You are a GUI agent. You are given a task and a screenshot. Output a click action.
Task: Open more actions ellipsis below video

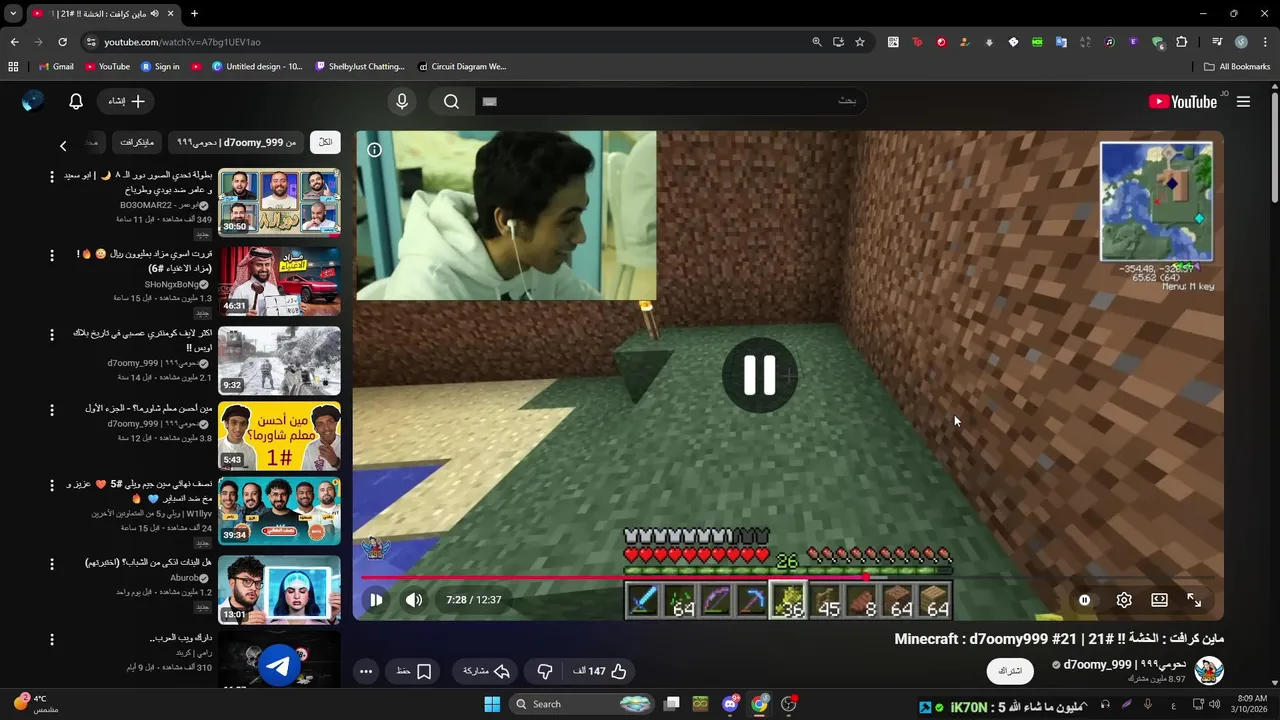coord(366,671)
